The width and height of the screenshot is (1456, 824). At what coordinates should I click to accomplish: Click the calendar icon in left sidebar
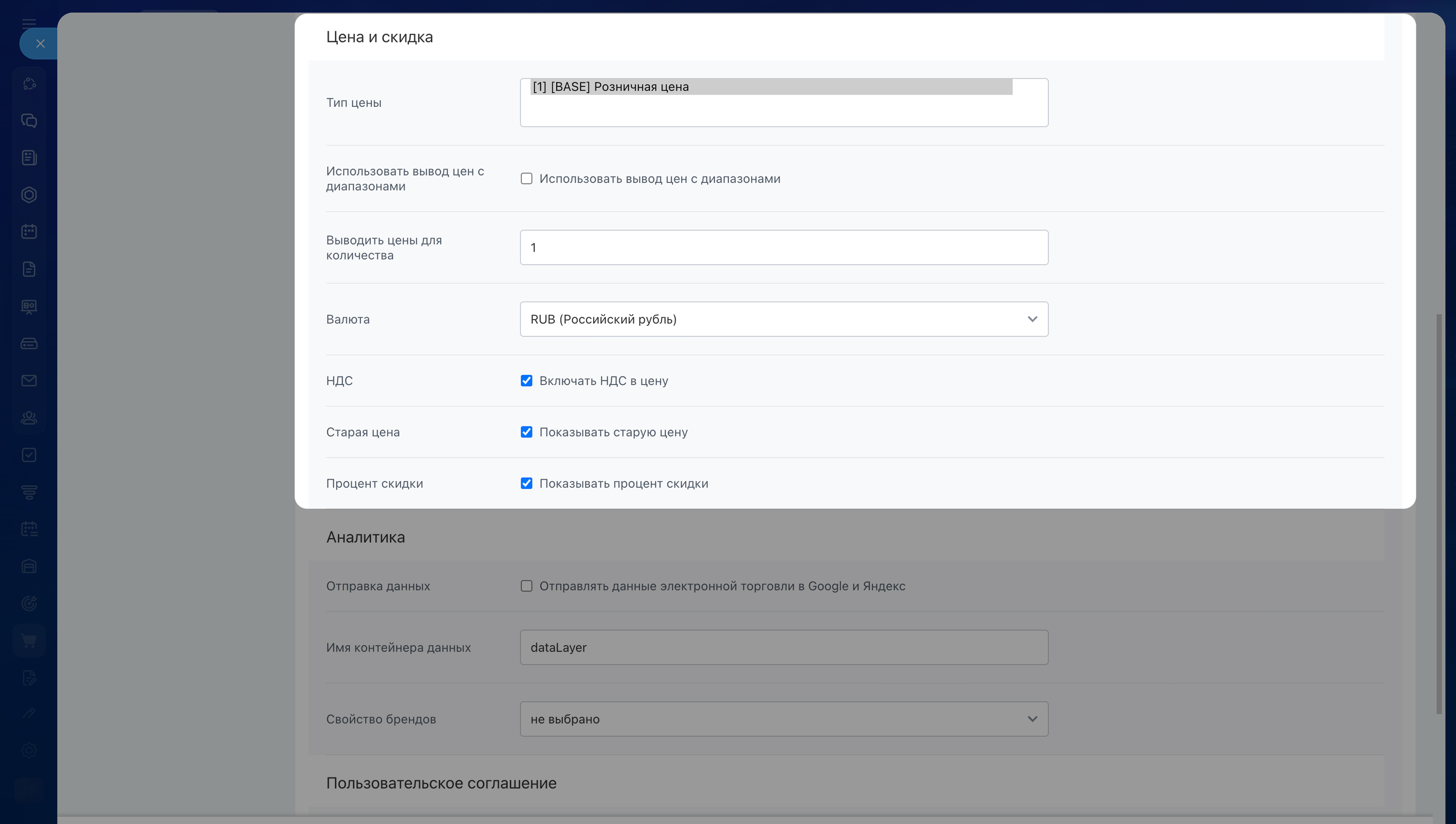tap(29, 231)
